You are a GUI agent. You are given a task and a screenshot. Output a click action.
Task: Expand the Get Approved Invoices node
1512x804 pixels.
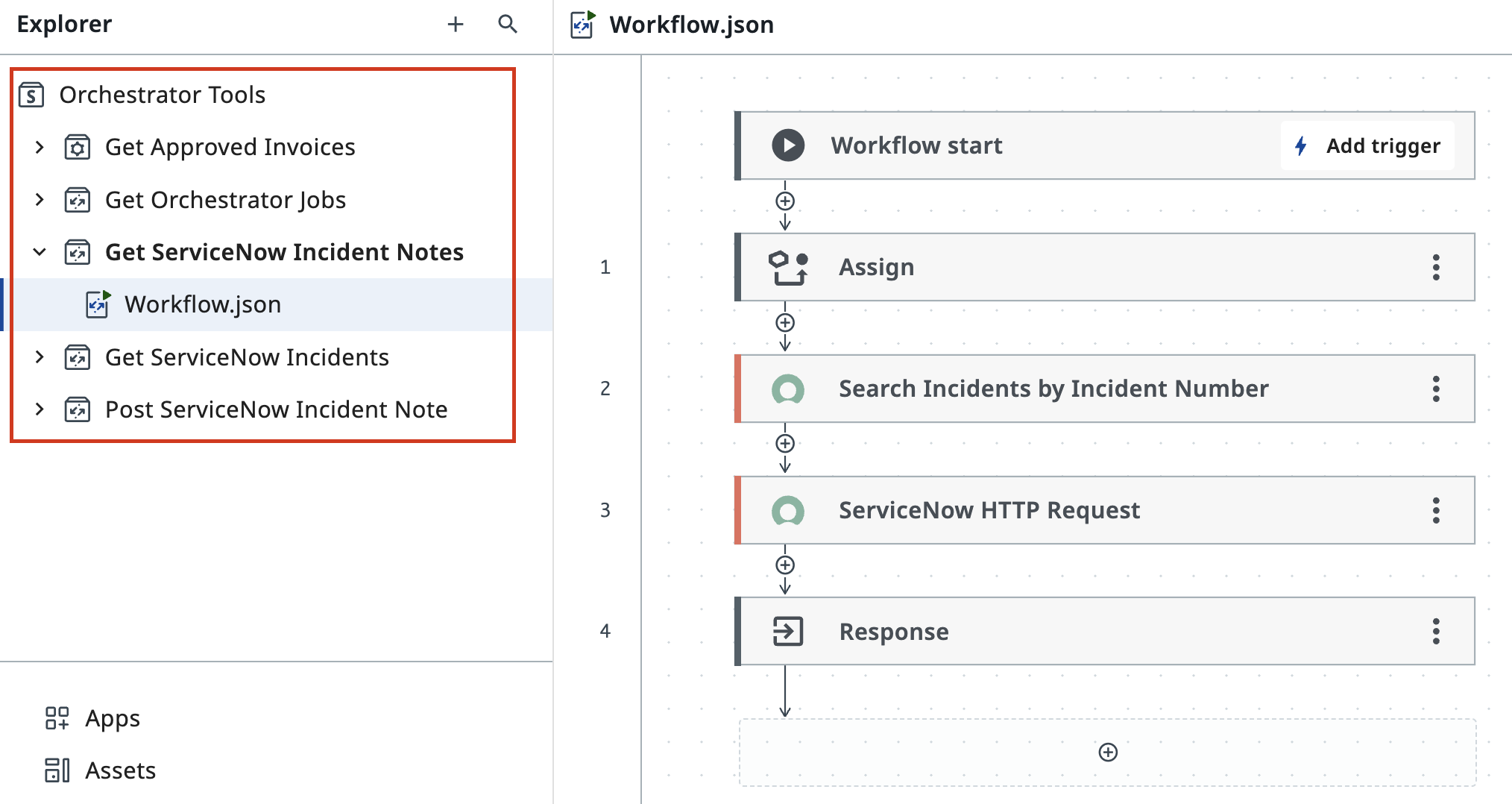point(40,147)
